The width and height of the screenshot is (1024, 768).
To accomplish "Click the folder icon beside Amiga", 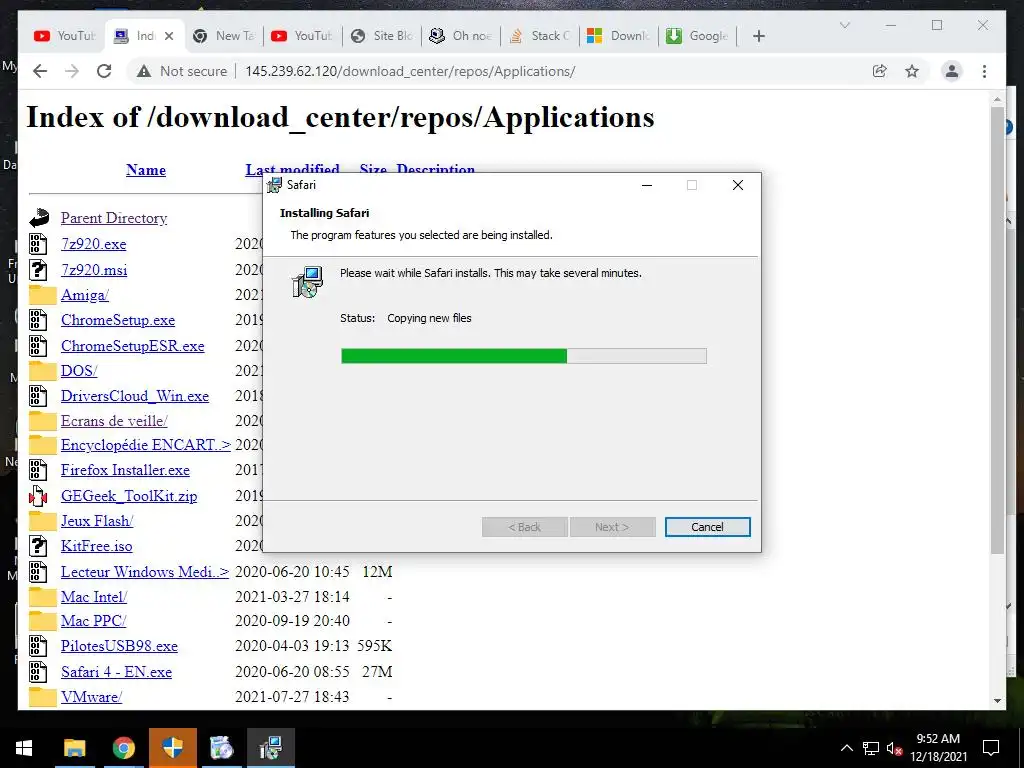I will point(42,295).
